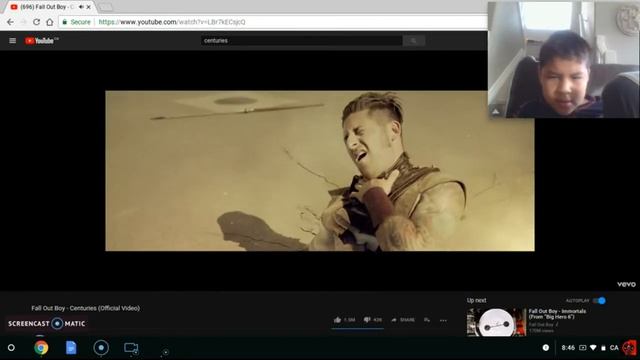Screen dimensions: 640x360
Task: Open the Immortals Big Hero 6 thumbnail
Action: tap(496, 322)
